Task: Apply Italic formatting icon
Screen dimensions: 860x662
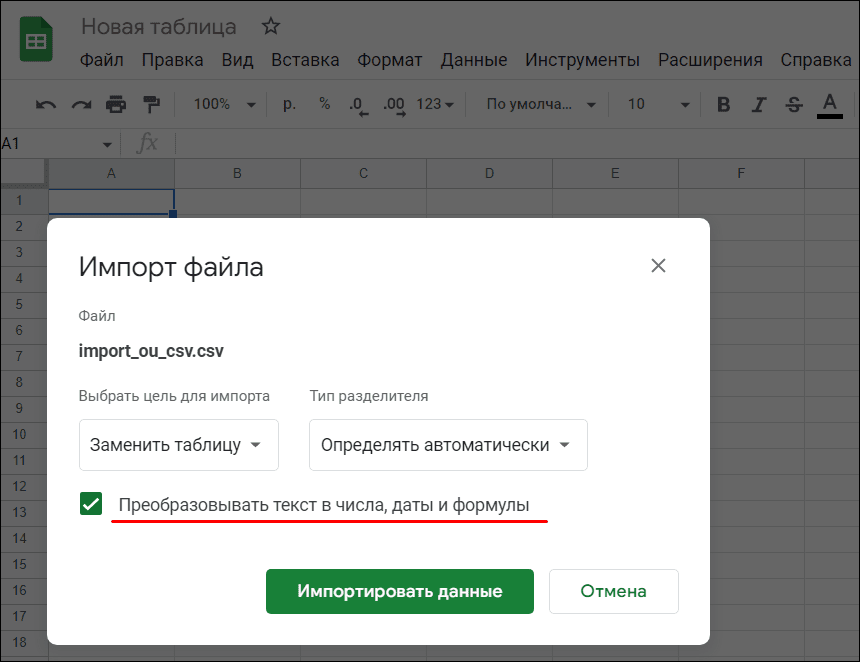Action: coord(759,104)
